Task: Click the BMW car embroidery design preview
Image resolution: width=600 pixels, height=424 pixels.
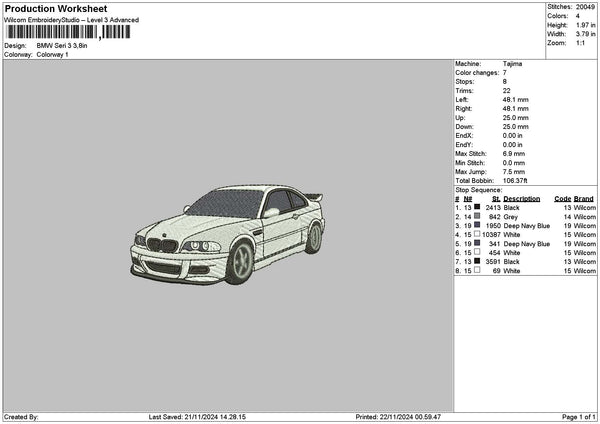Action: pos(228,234)
